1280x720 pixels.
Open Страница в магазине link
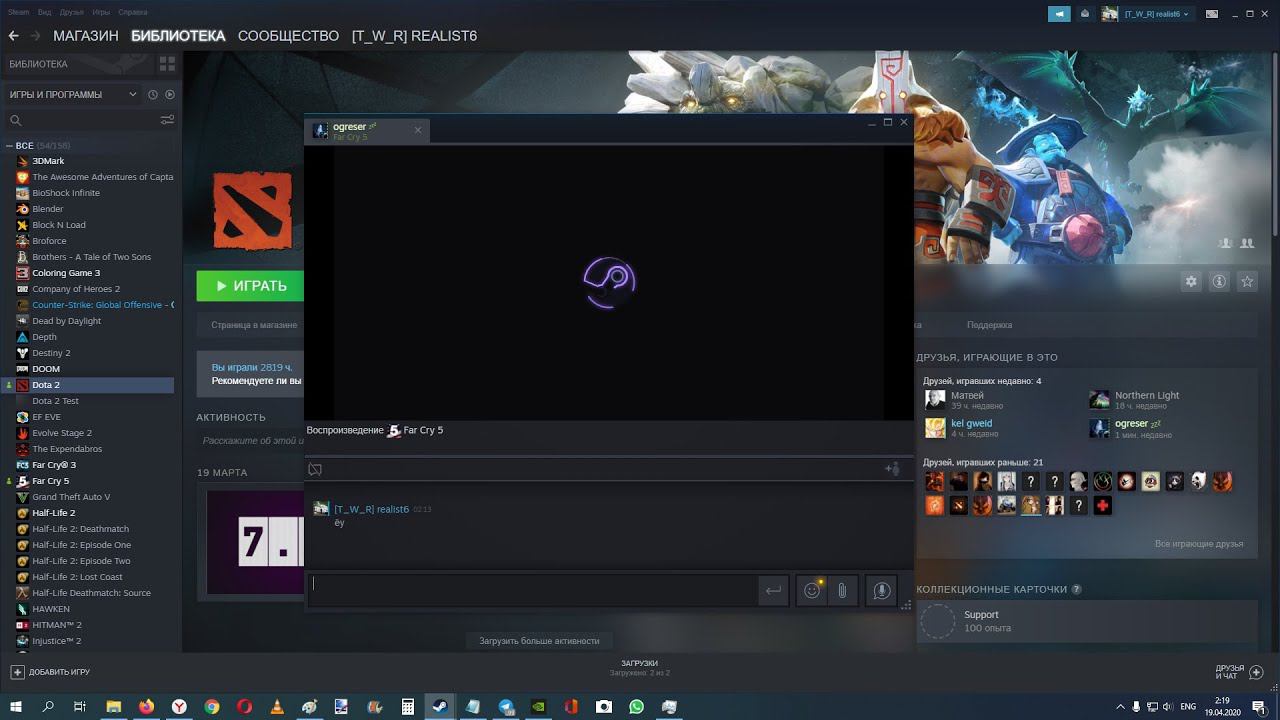tap(254, 325)
